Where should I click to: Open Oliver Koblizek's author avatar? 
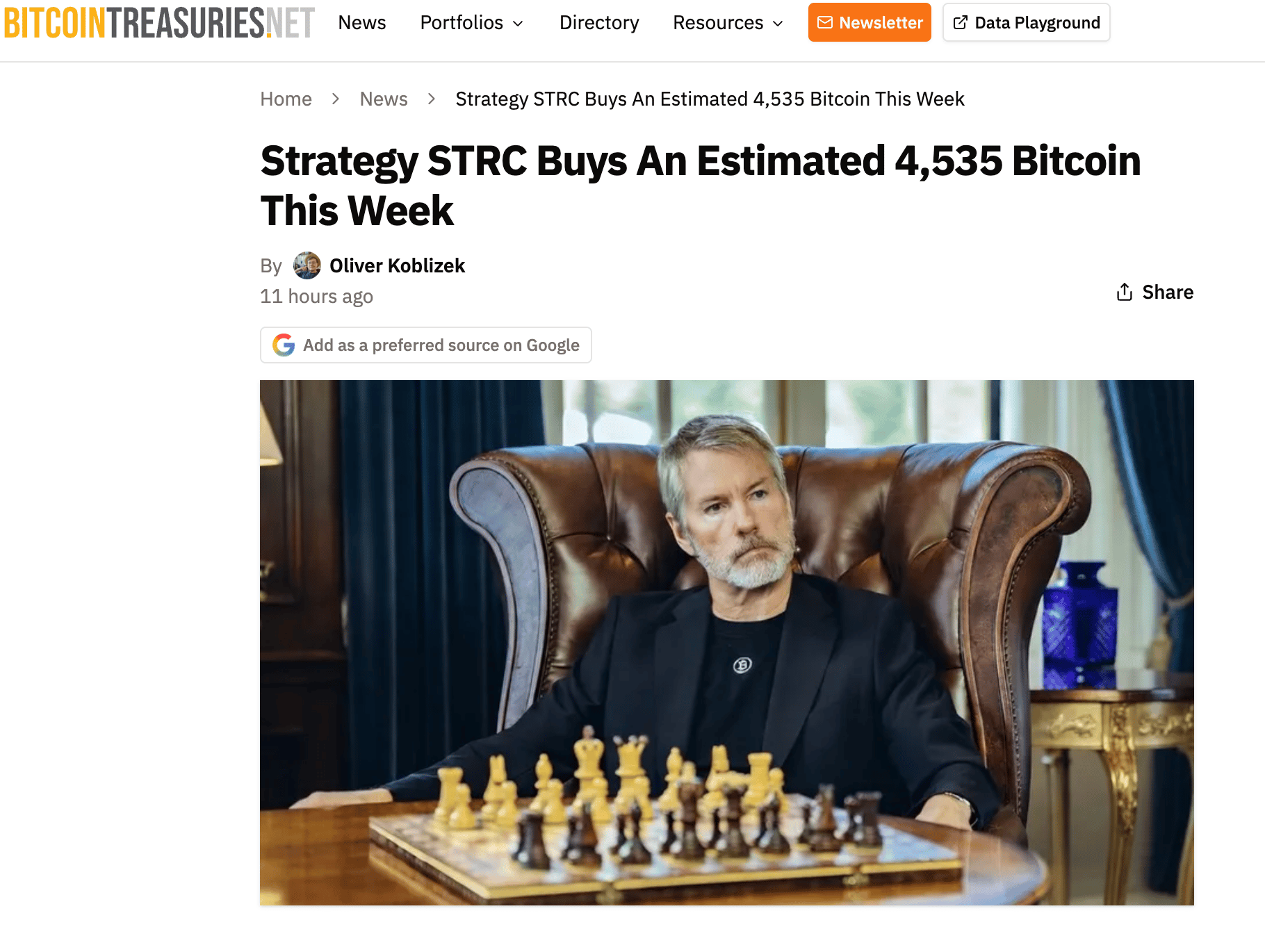point(307,265)
